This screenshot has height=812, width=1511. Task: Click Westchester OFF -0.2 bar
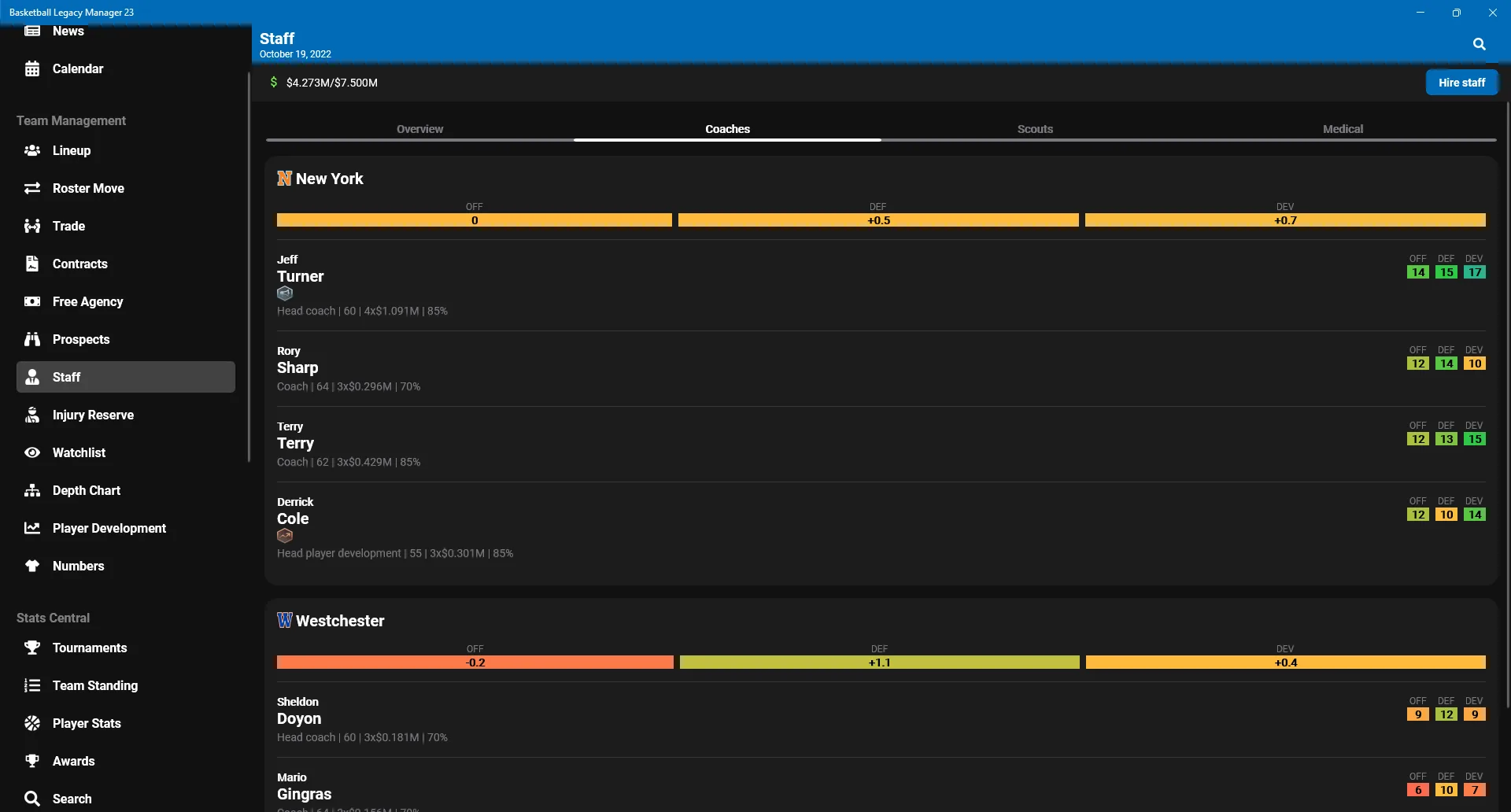point(475,663)
